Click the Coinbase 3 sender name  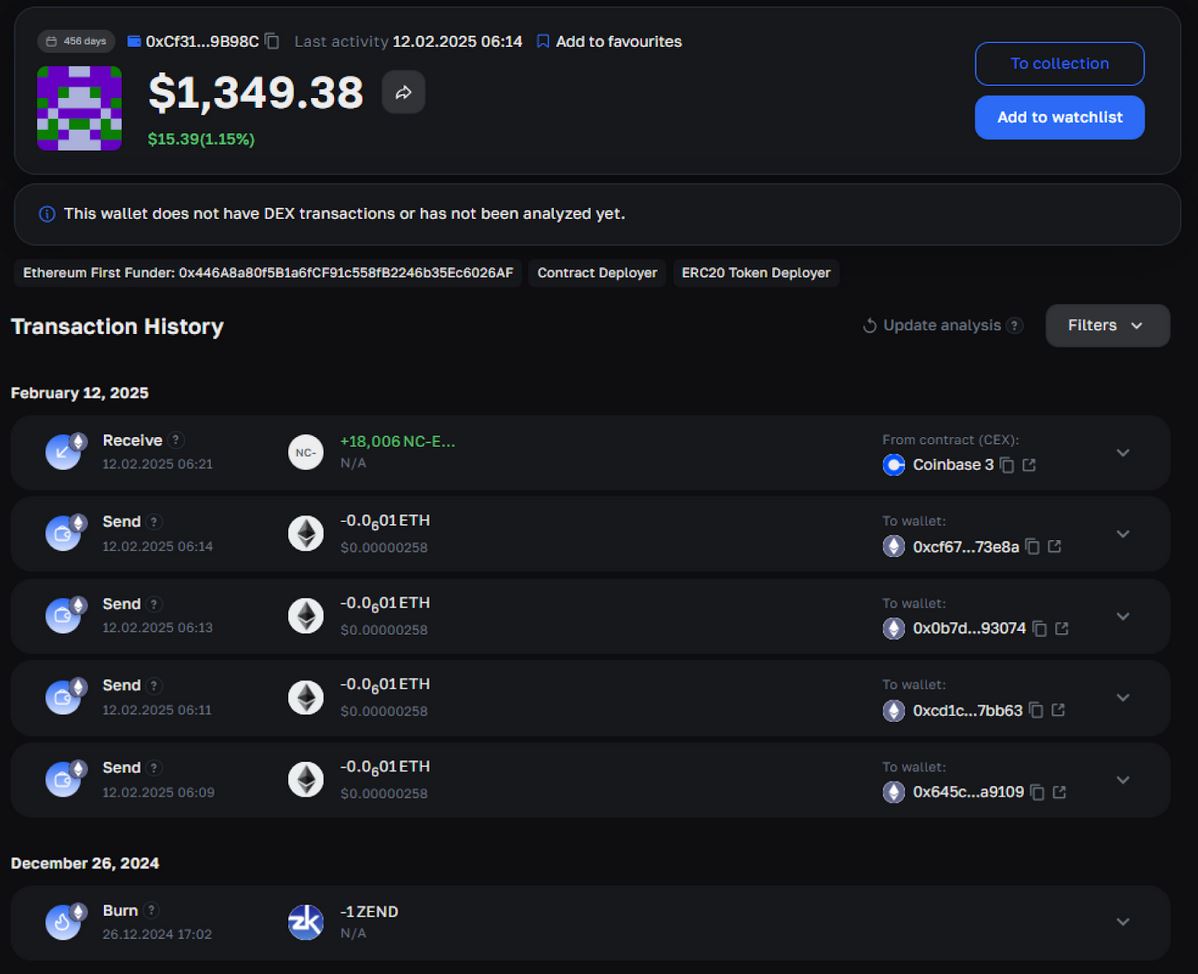(953, 464)
